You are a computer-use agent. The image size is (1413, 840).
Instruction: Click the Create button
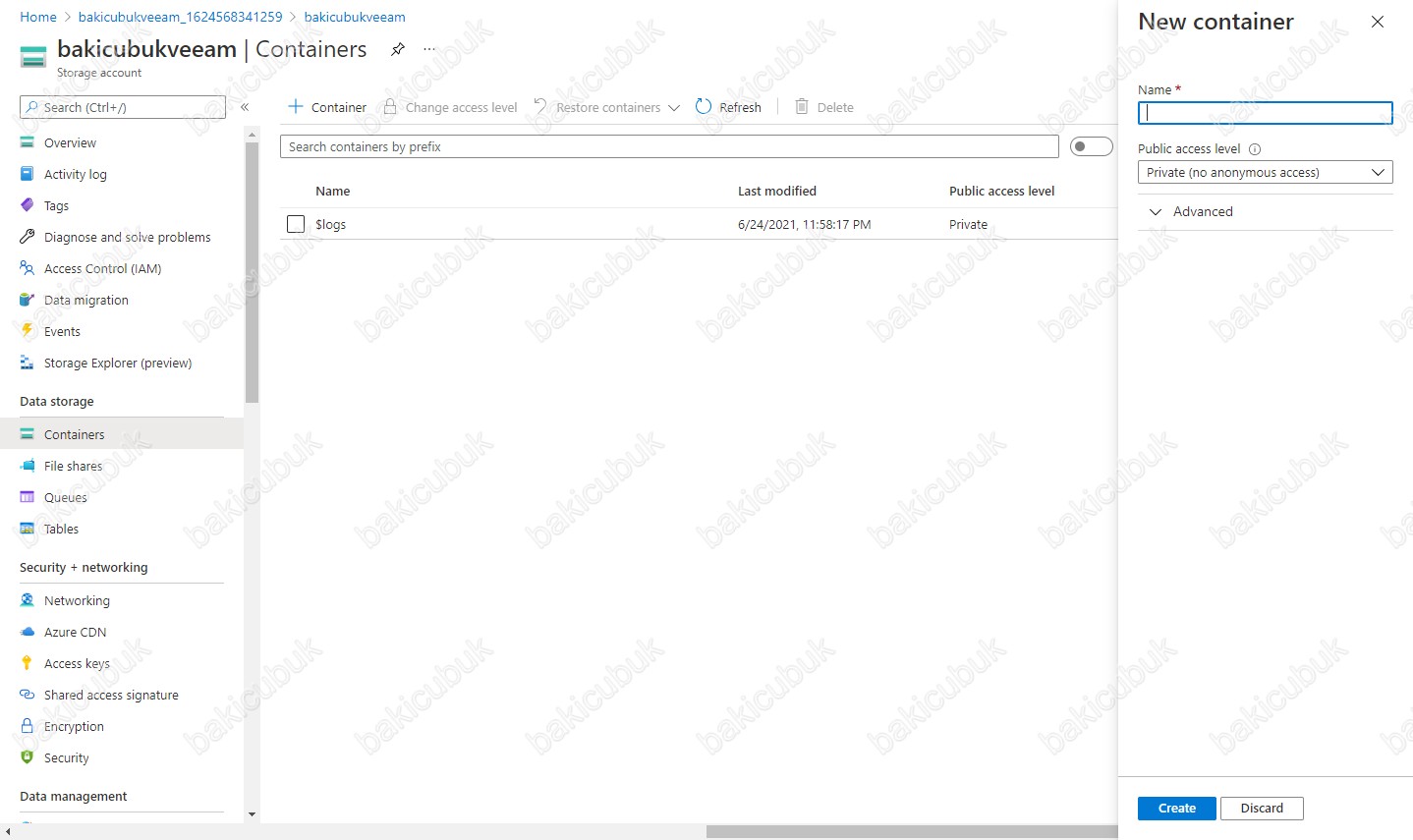tap(1177, 808)
